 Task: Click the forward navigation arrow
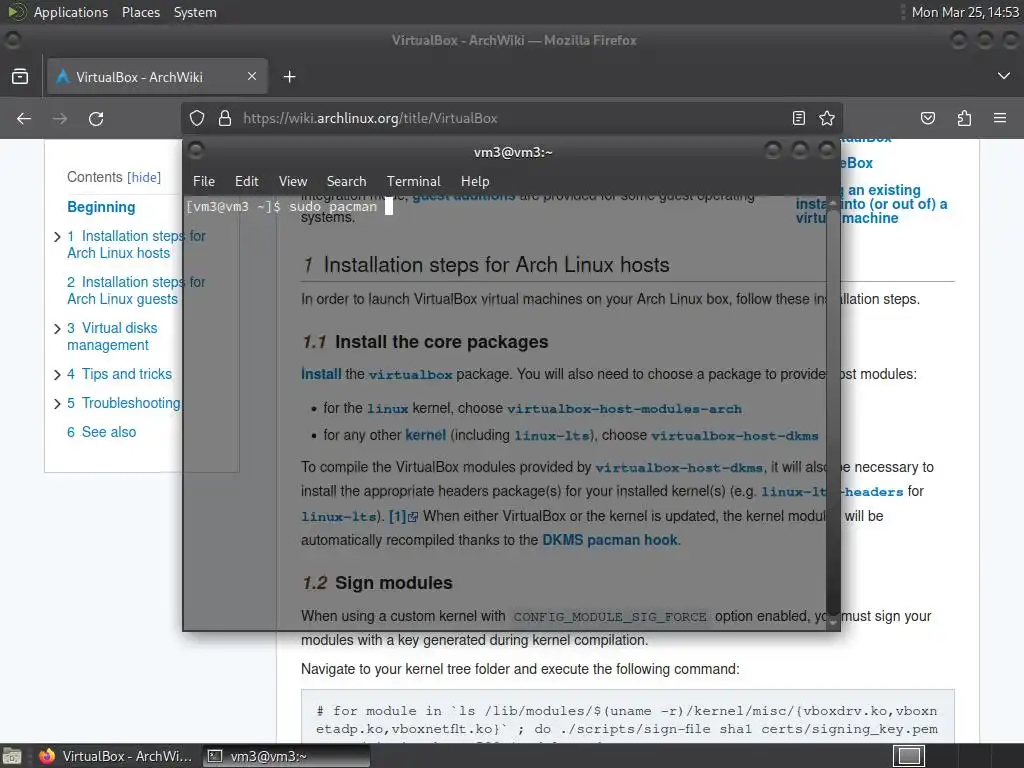click(x=60, y=118)
